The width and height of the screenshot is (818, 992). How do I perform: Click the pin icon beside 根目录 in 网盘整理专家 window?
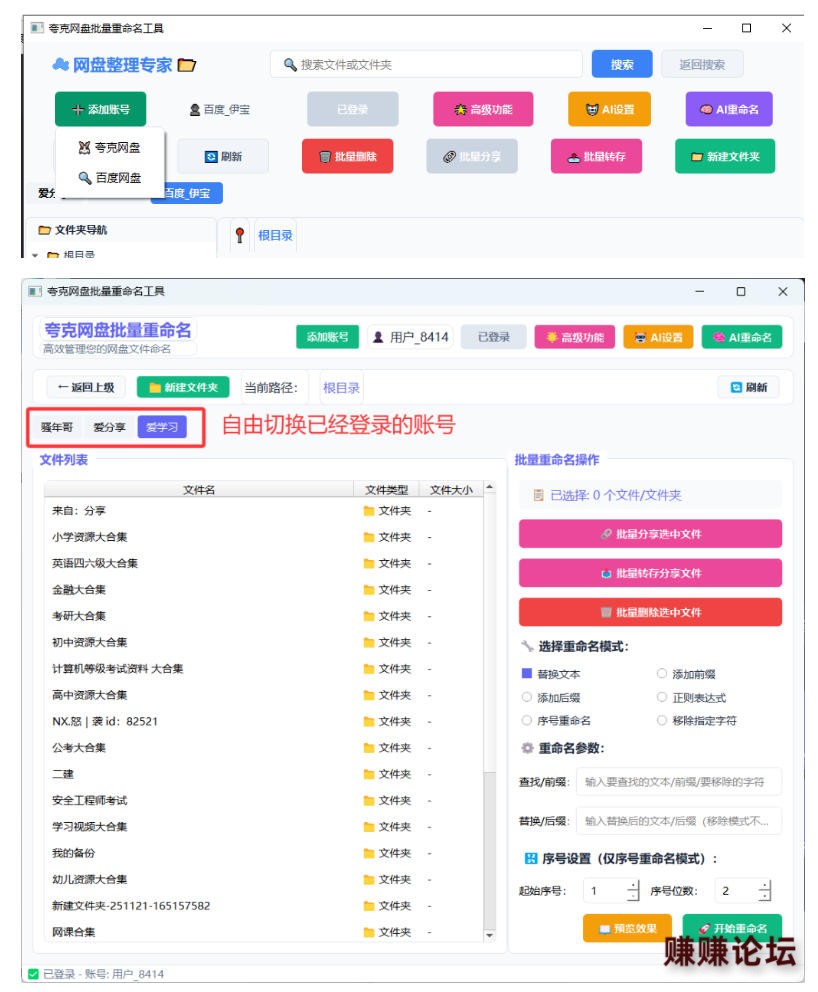tap(239, 235)
